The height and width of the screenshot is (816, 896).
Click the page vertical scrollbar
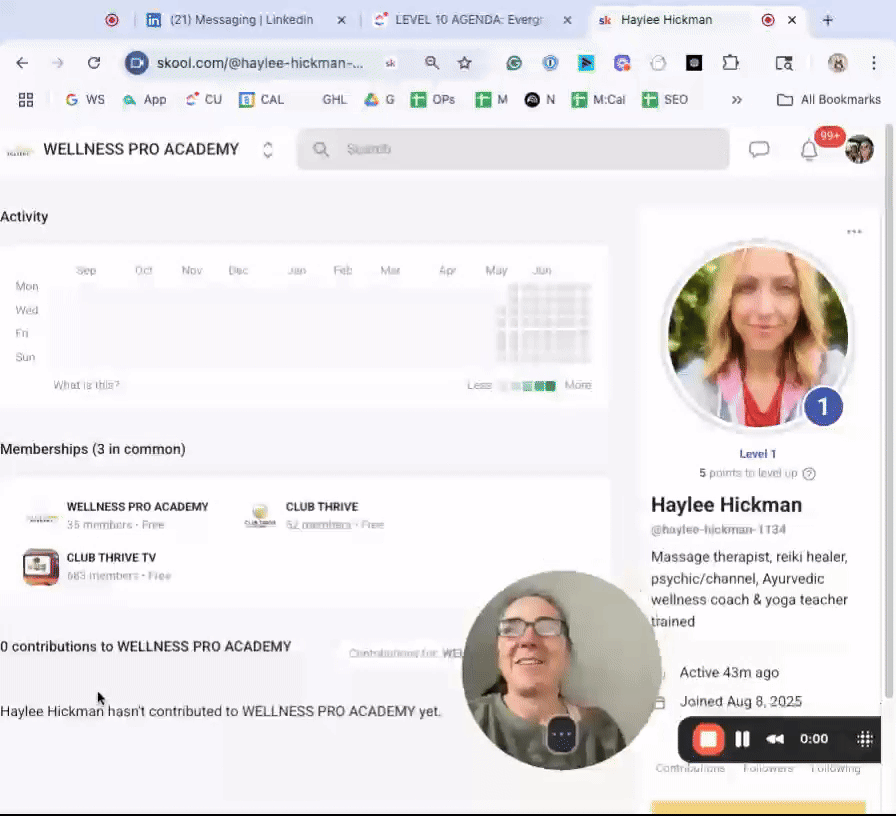point(889,411)
